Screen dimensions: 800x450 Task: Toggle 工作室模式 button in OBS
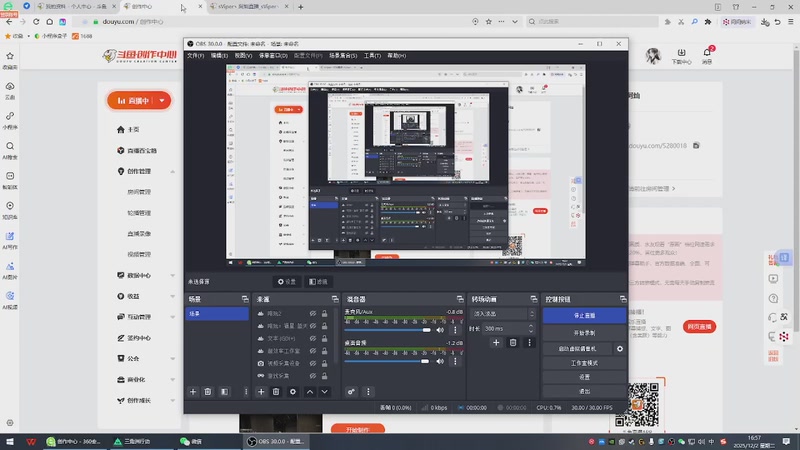coord(584,363)
